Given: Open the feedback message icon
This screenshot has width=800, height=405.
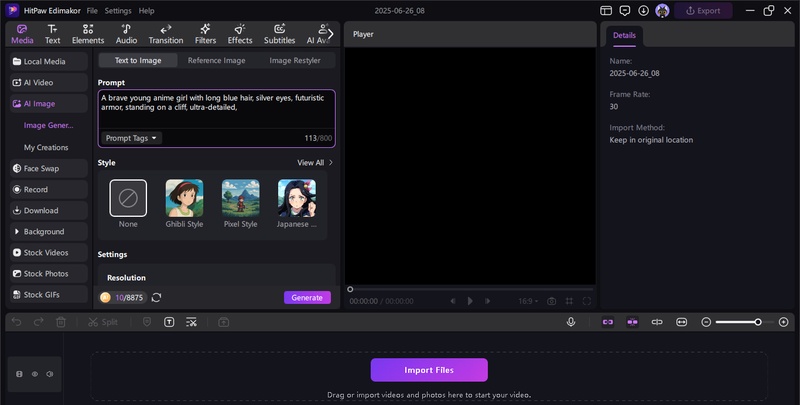Looking at the screenshot, I should (x=624, y=11).
